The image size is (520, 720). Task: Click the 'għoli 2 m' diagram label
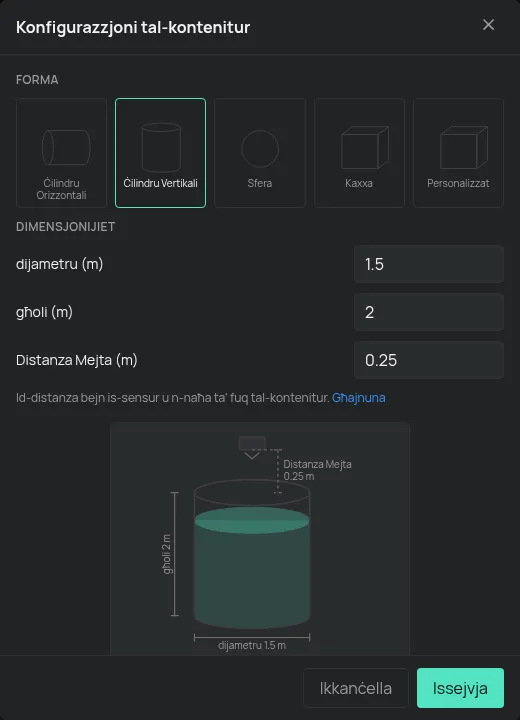click(x=167, y=554)
